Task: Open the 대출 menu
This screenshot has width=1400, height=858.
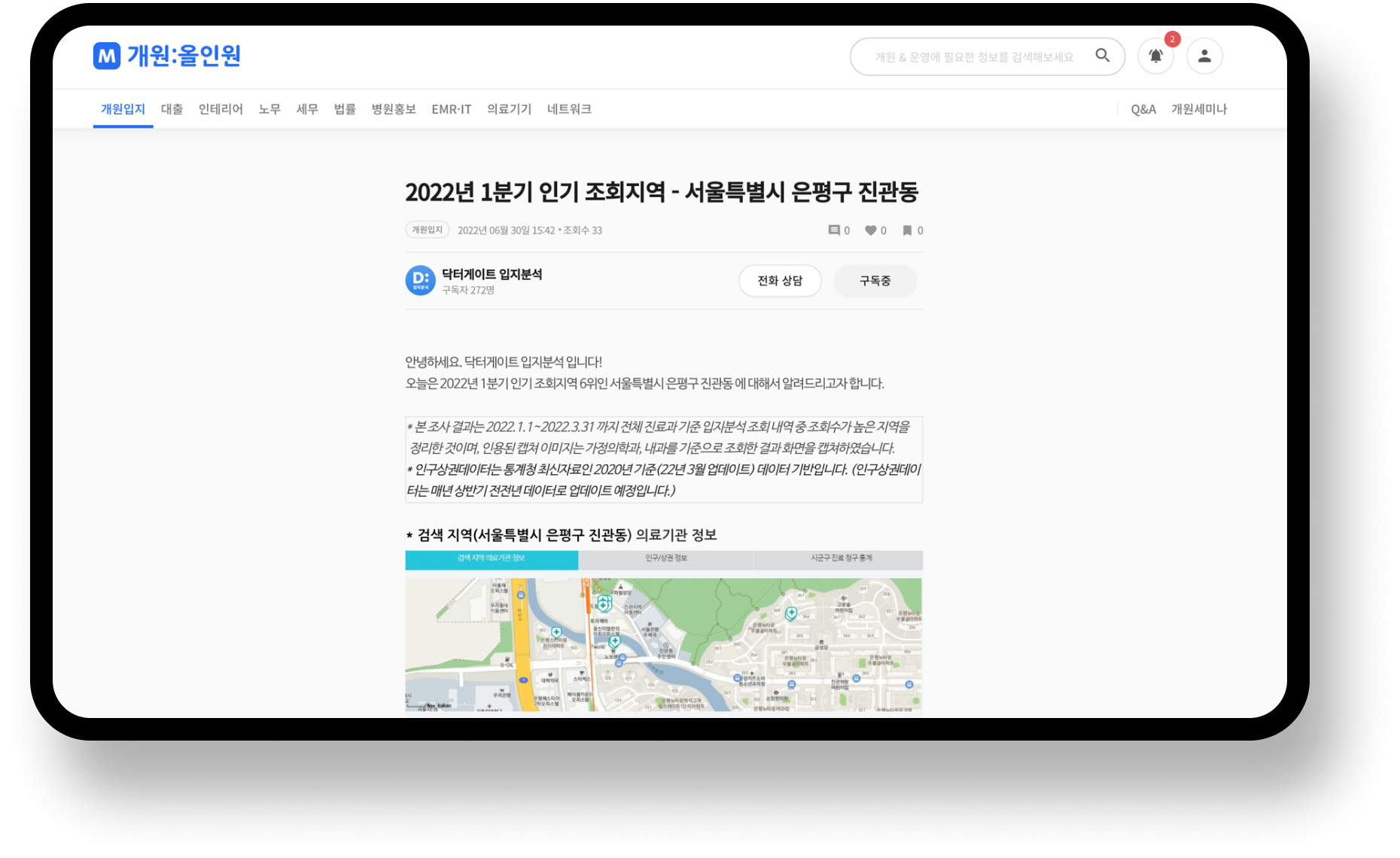Action: click(172, 109)
